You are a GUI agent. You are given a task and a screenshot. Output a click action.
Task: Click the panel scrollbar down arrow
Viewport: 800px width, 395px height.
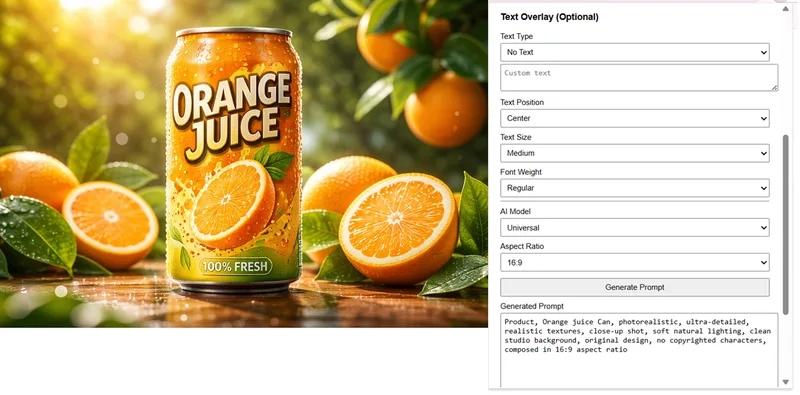pyautogui.click(x=786, y=382)
